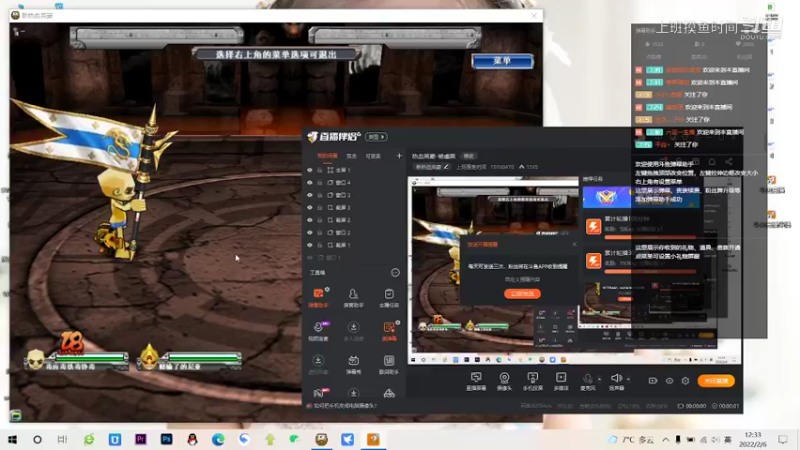This screenshot has height=450, width=800.
Task: Show the hidden 窗口1 source layer
Action: click(310, 258)
